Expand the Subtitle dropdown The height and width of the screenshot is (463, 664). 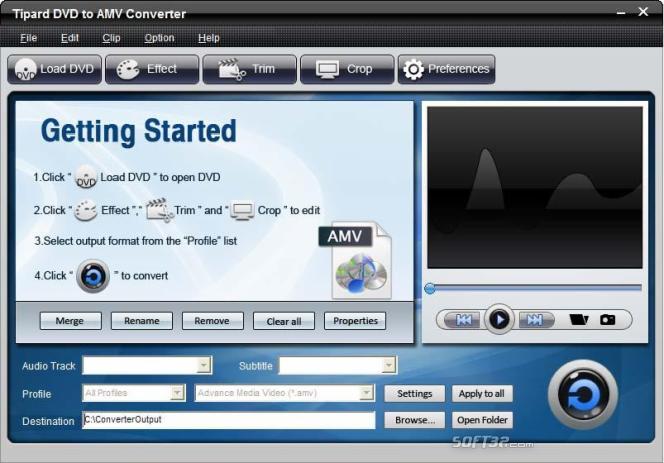tap(388, 365)
